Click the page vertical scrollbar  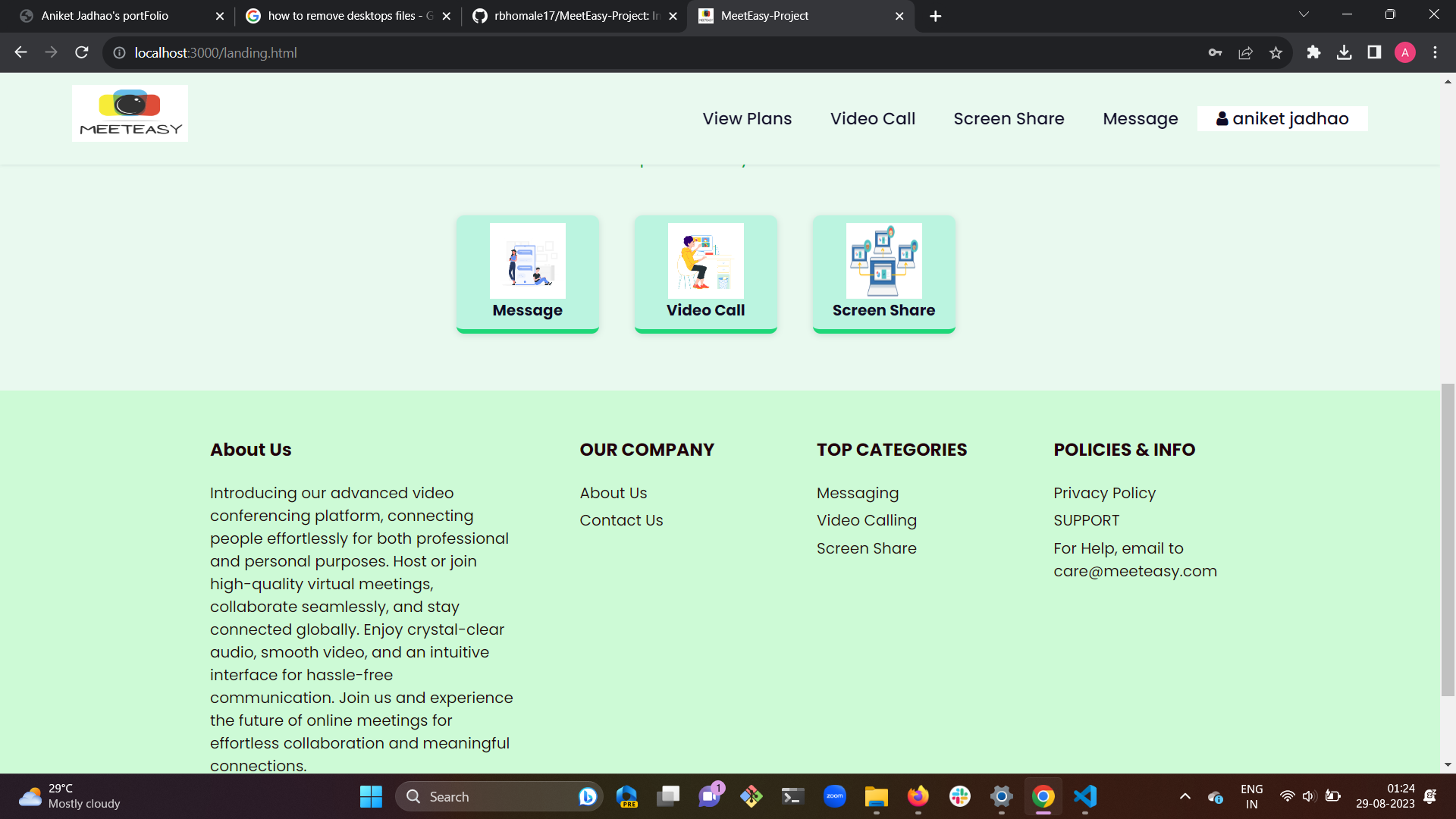[x=1448, y=538]
